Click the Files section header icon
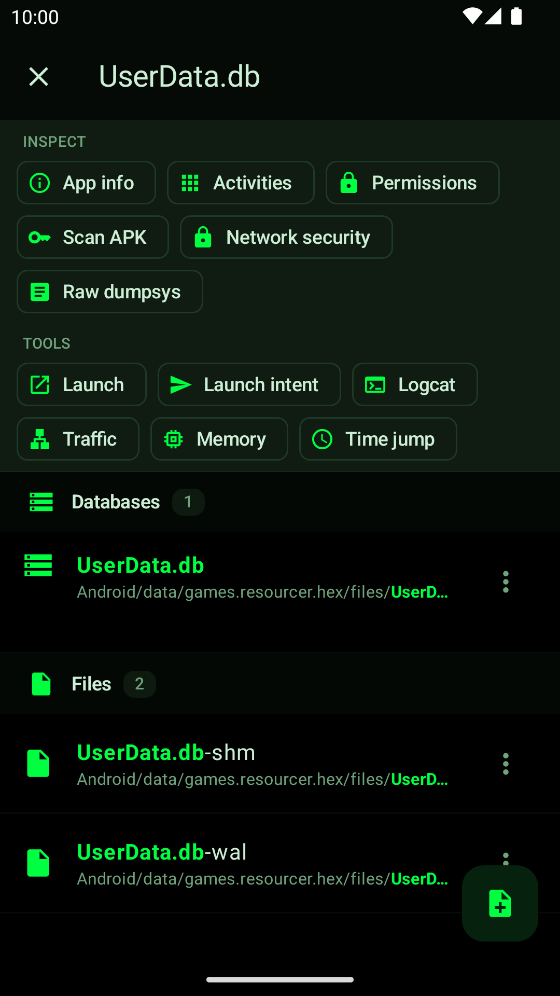Viewport: 560px width, 996px height. click(x=41, y=684)
